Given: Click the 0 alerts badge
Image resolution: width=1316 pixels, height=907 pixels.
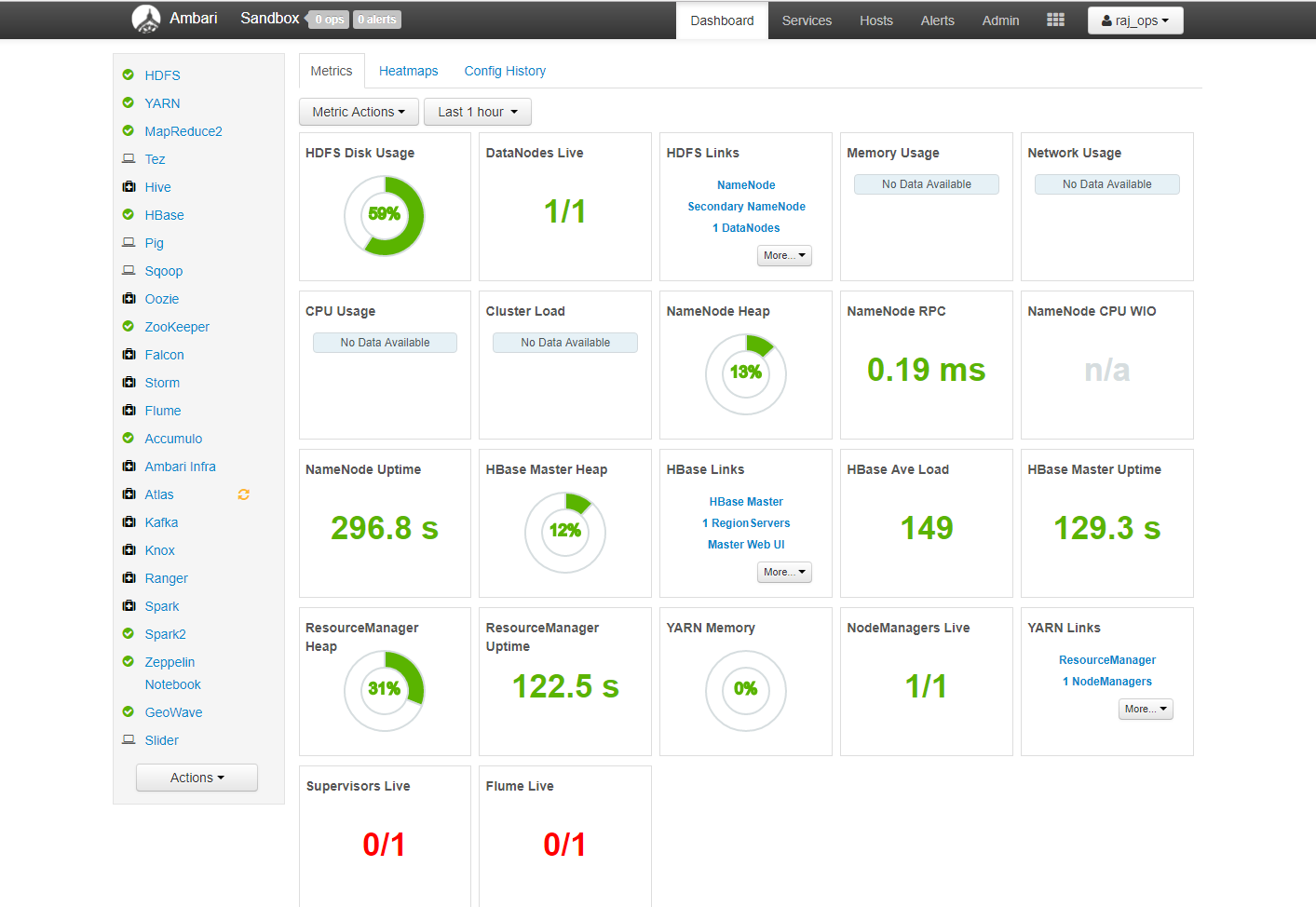Looking at the screenshot, I should tap(377, 20).
